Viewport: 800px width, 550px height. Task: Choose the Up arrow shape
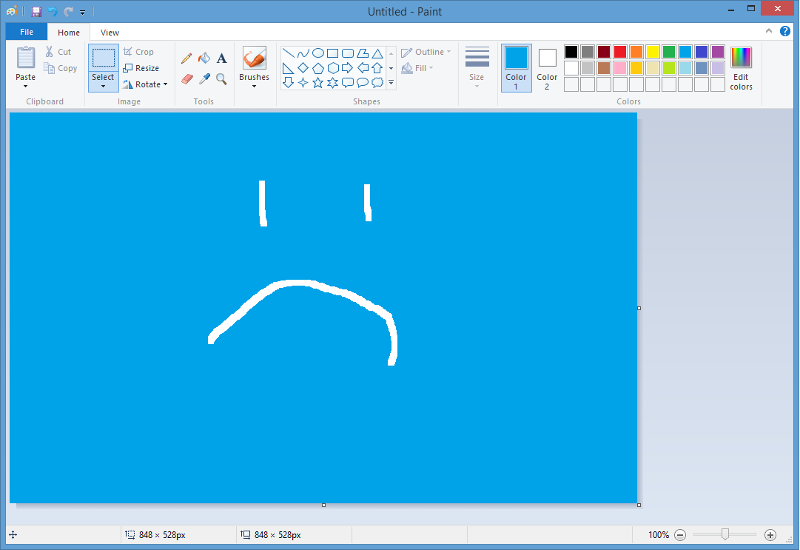(x=377, y=68)
